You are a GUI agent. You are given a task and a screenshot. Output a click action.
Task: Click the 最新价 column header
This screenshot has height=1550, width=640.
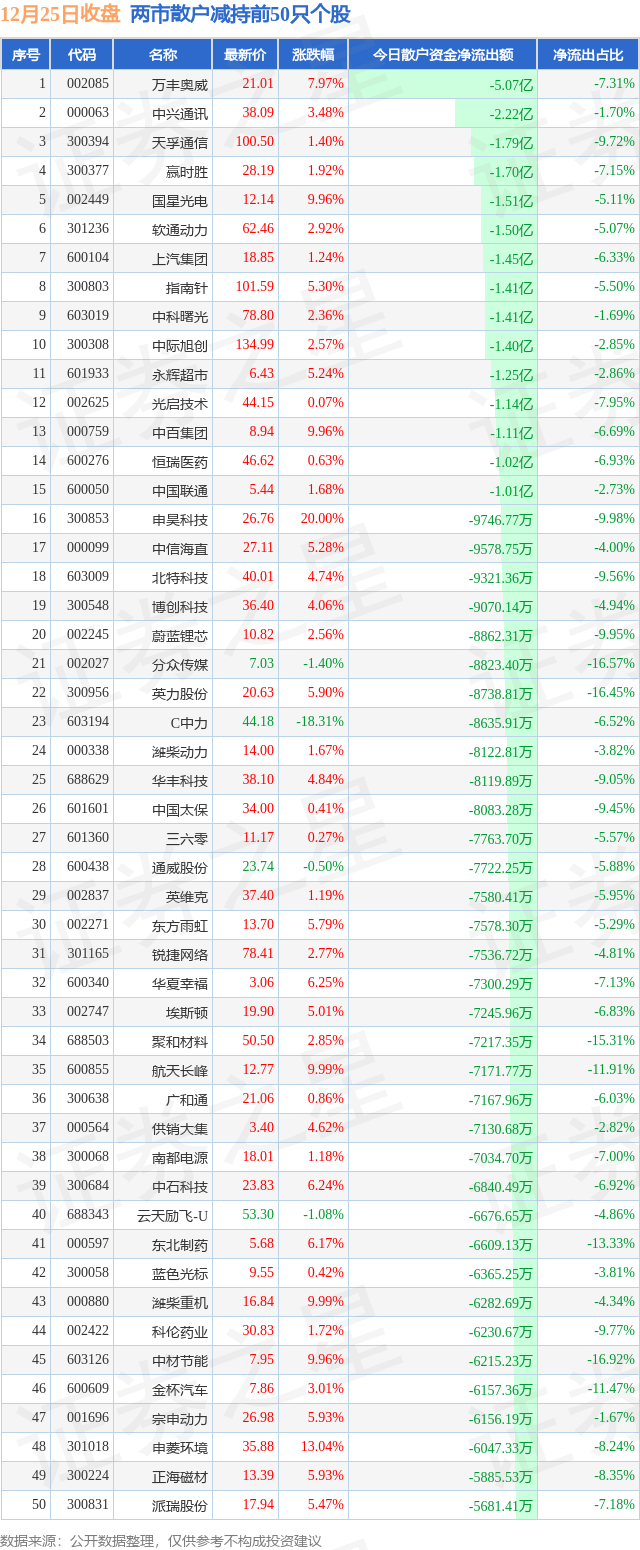[245, 54]
